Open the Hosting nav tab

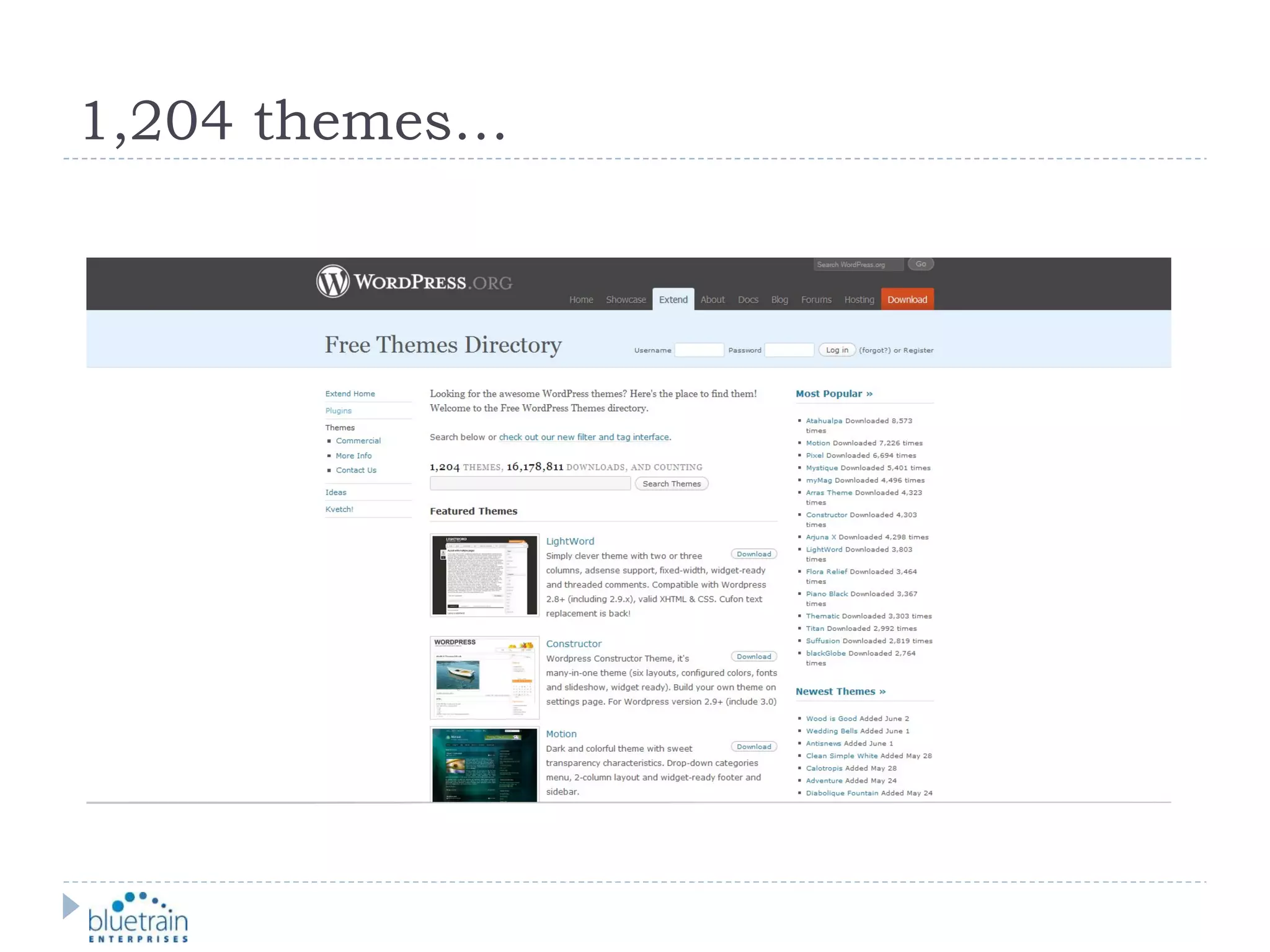[x=859, y=300]
